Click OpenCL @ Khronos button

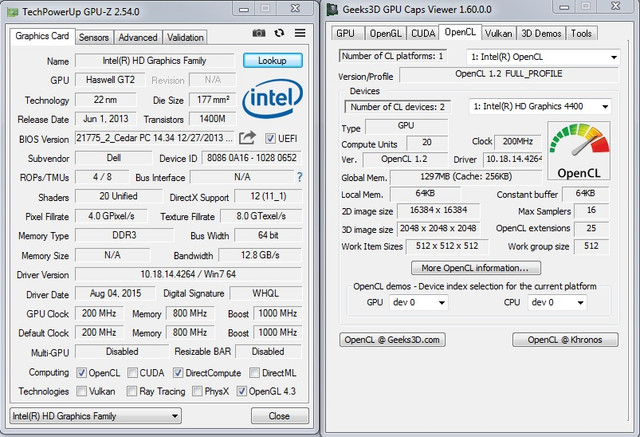pyautogui.click(x=565, y=340)
